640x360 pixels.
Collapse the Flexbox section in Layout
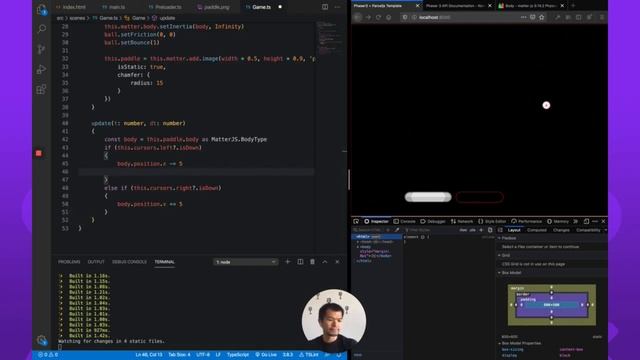coord(499,238)
